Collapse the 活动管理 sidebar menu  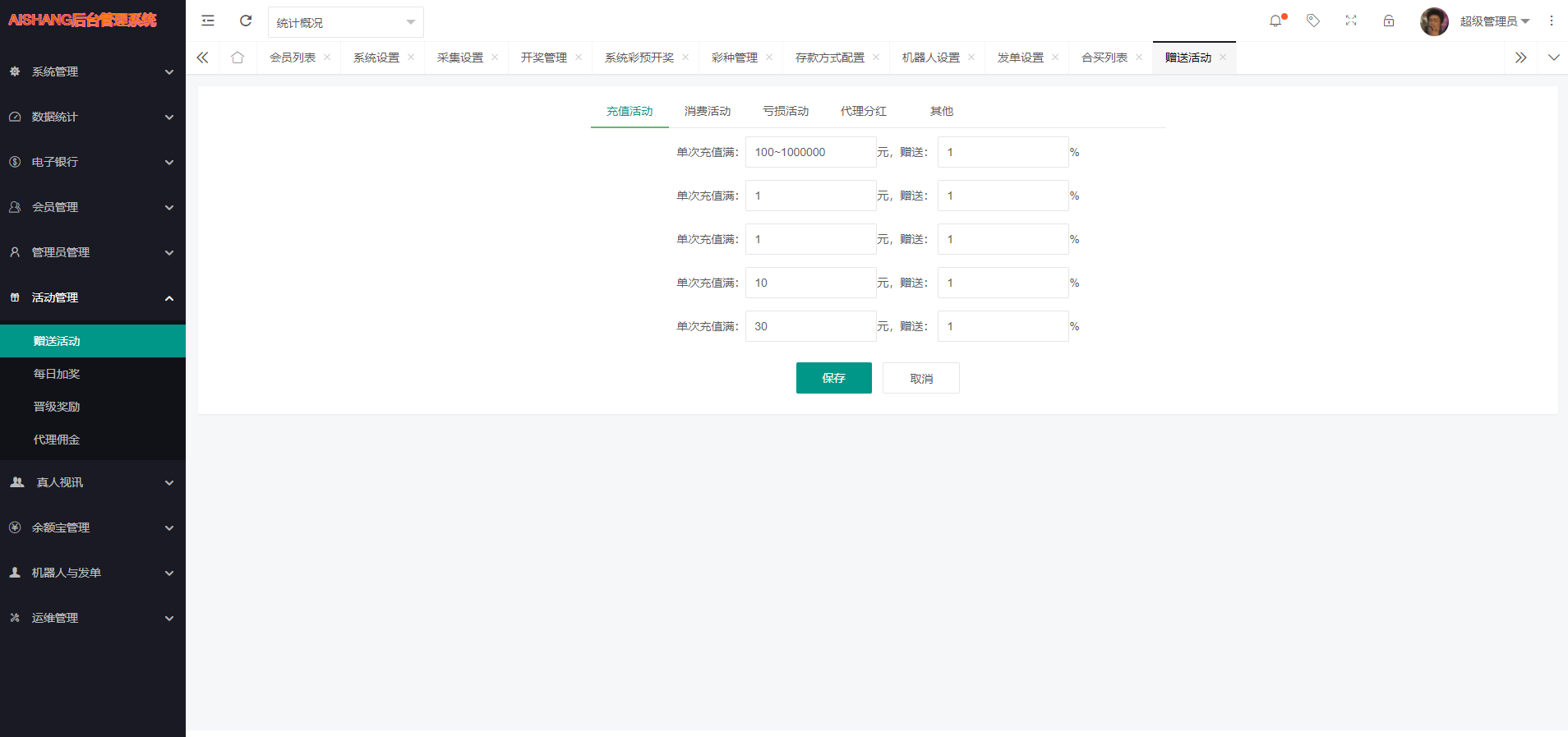[x=92, y=297]
